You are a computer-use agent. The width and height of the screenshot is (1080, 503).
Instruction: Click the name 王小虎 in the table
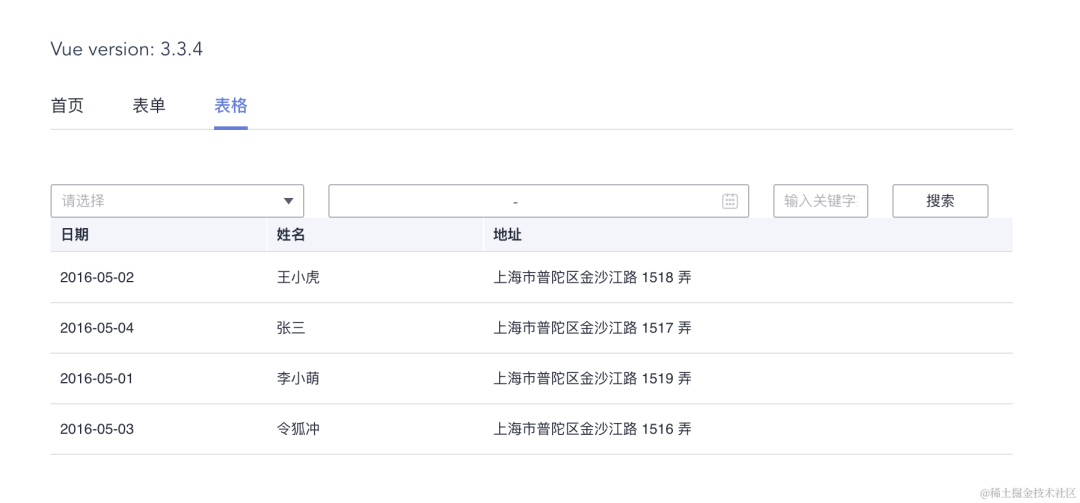point(298,278)
